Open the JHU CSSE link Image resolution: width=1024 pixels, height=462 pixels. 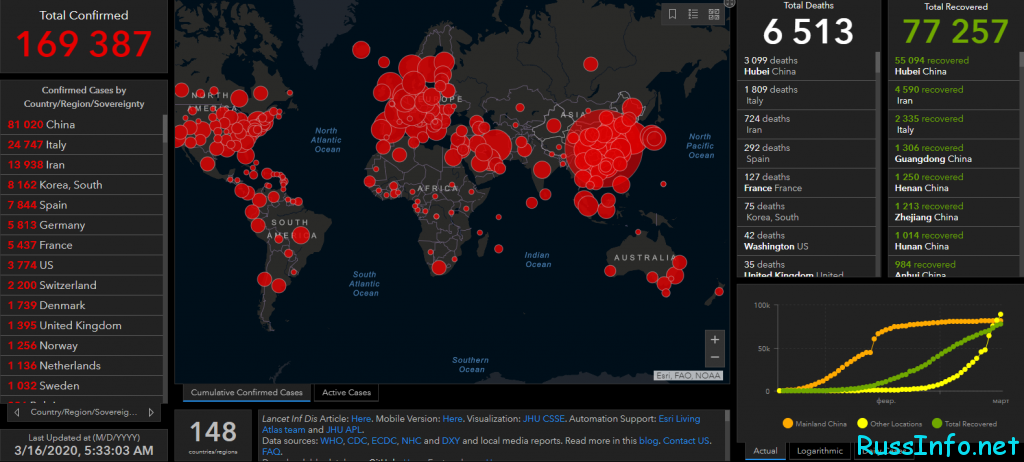tap(546, 418)
